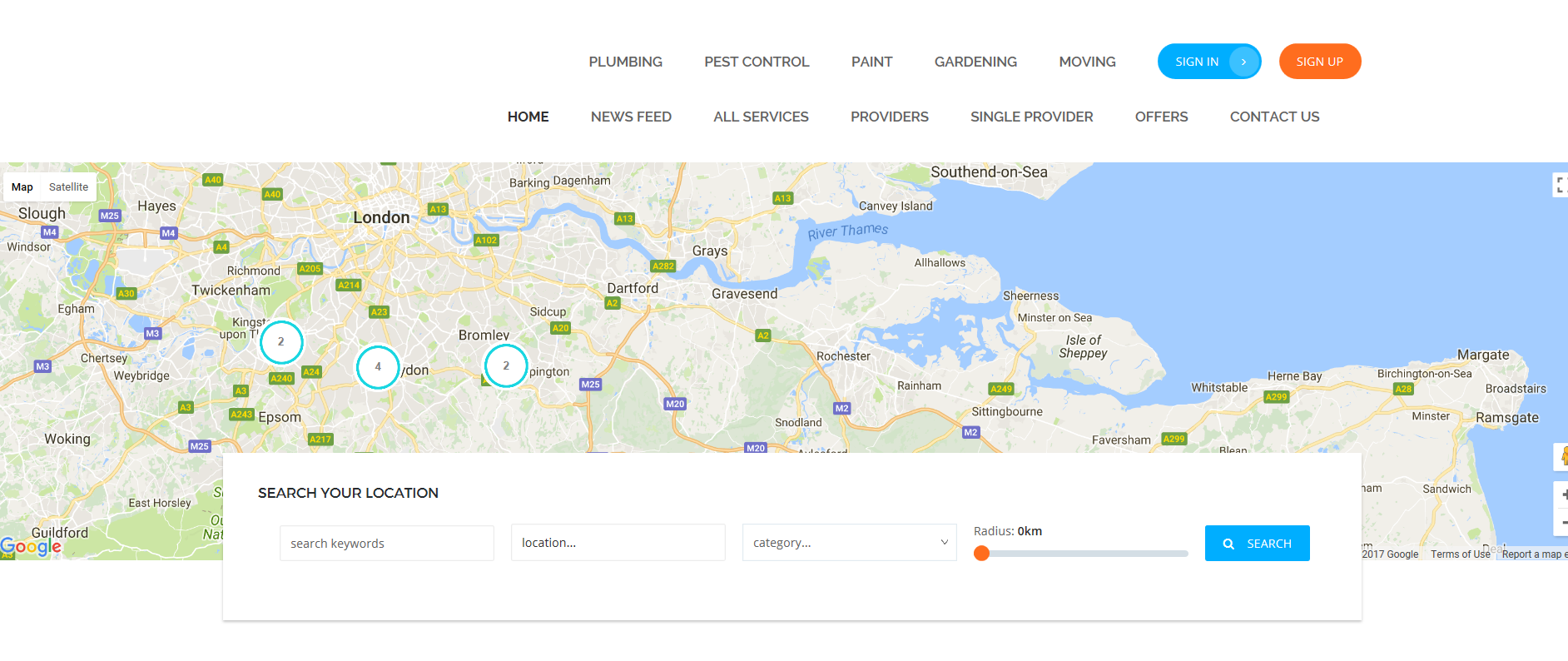Click the cluster marker near Bromley
1568x661 pixels.
pos(506,365)
